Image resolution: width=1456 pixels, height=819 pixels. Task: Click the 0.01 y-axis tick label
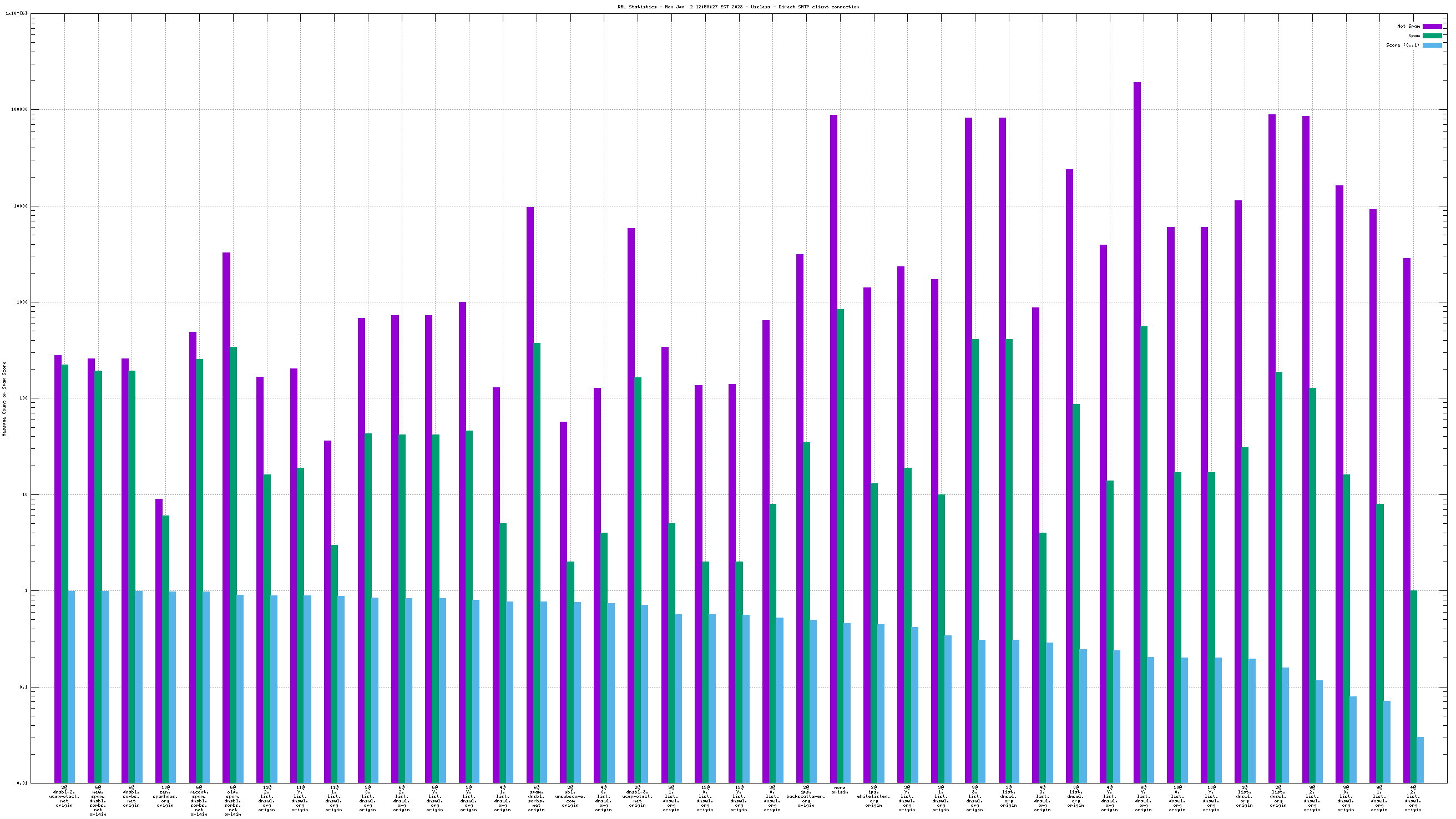pyautogui.click(x=21, y=783)
